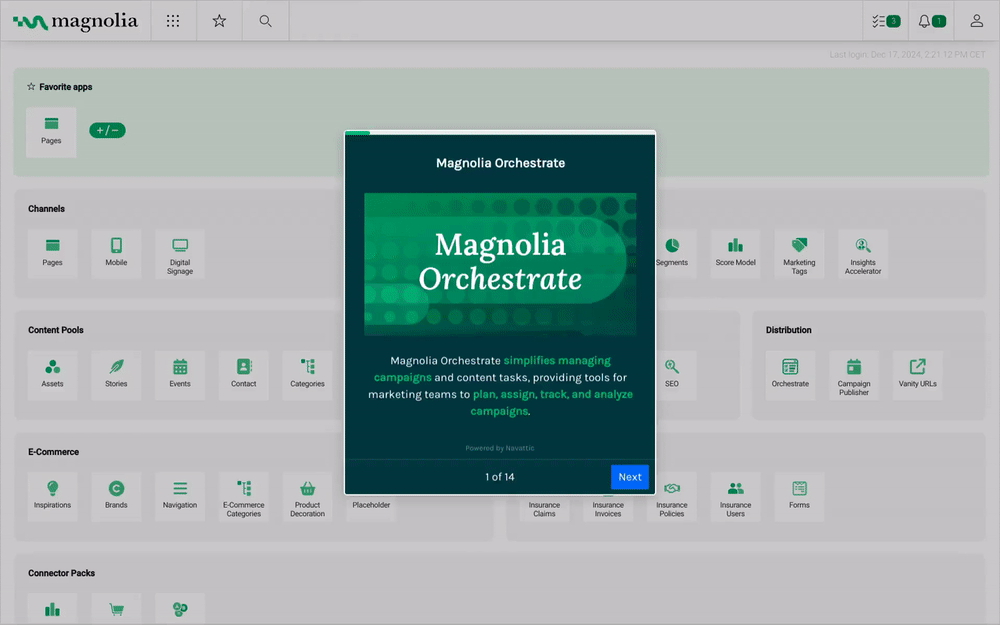Open the Pages tile in Favorite apps
The width and height of the screenshot is (1000, 625).
(51, 131)
